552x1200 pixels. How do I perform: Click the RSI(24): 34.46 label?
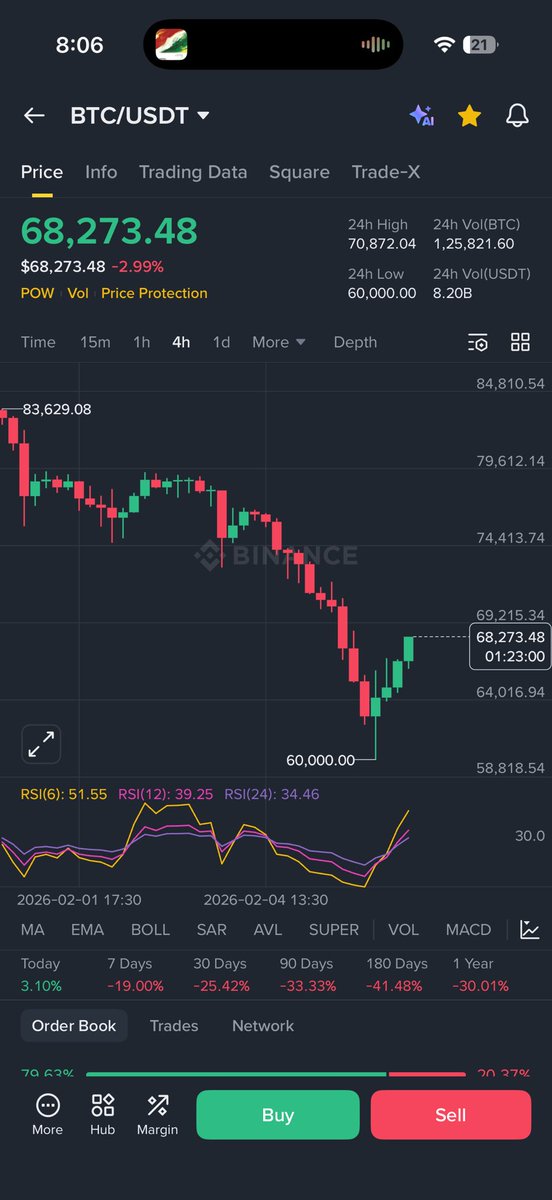coord(272,794)
